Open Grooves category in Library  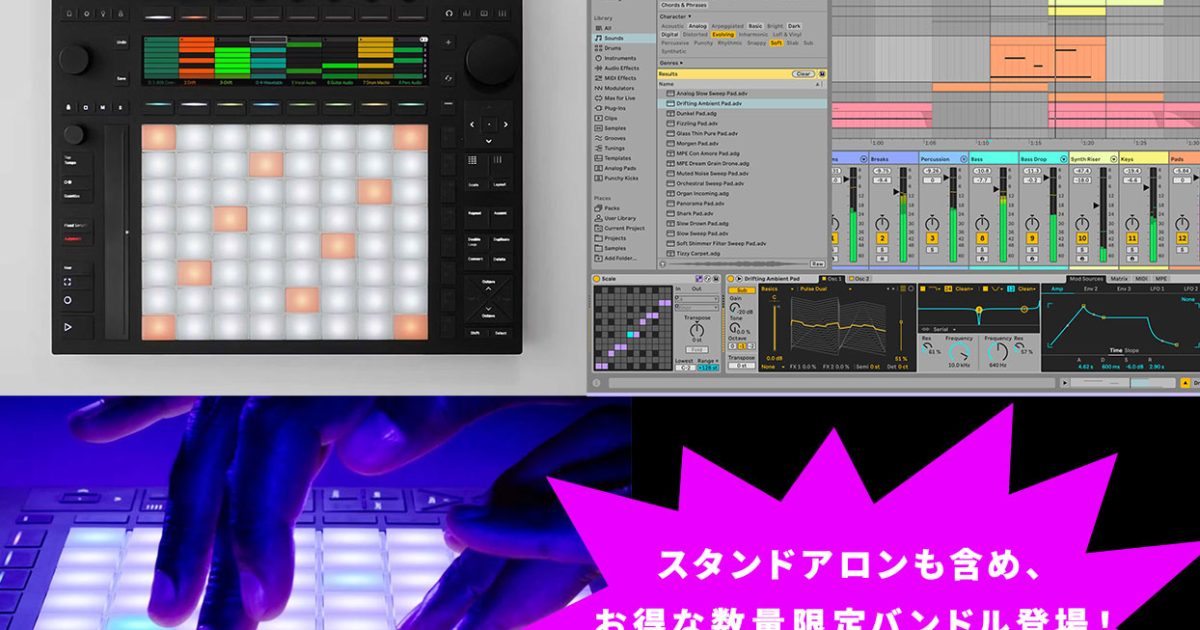point(614,138)
